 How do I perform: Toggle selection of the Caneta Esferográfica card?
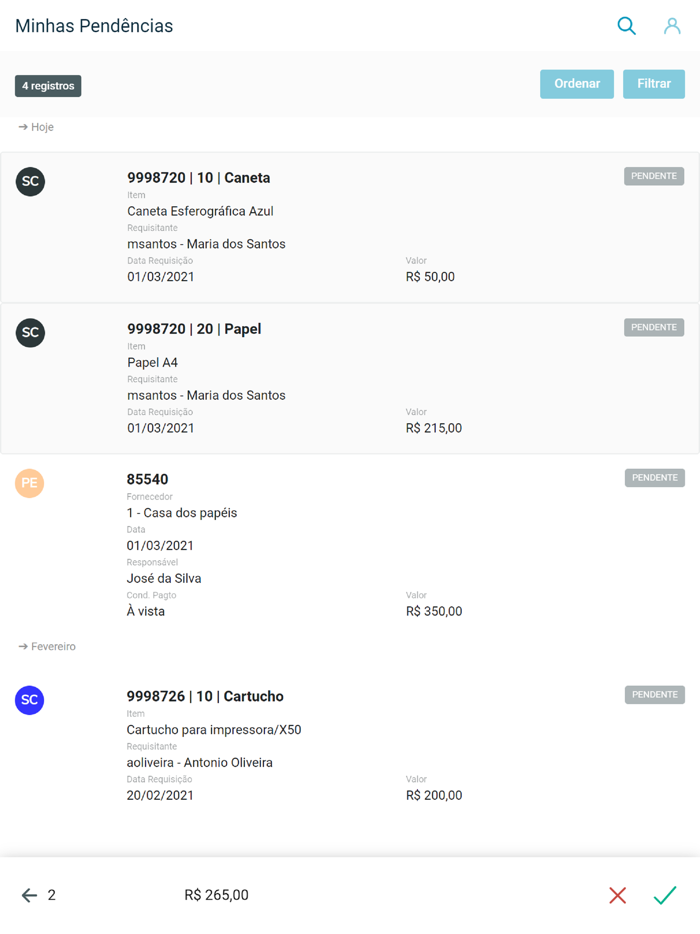[x=350, y=227]
